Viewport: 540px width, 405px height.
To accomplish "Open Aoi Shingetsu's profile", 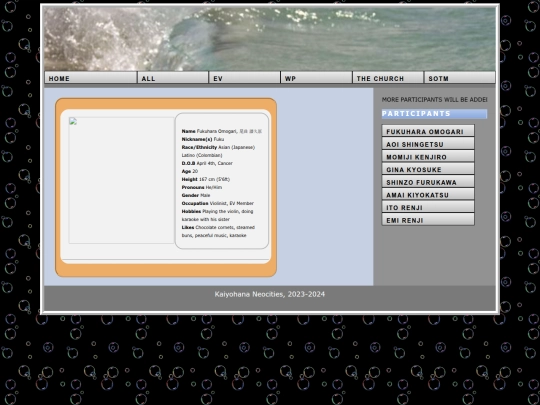I will [428, 144].
